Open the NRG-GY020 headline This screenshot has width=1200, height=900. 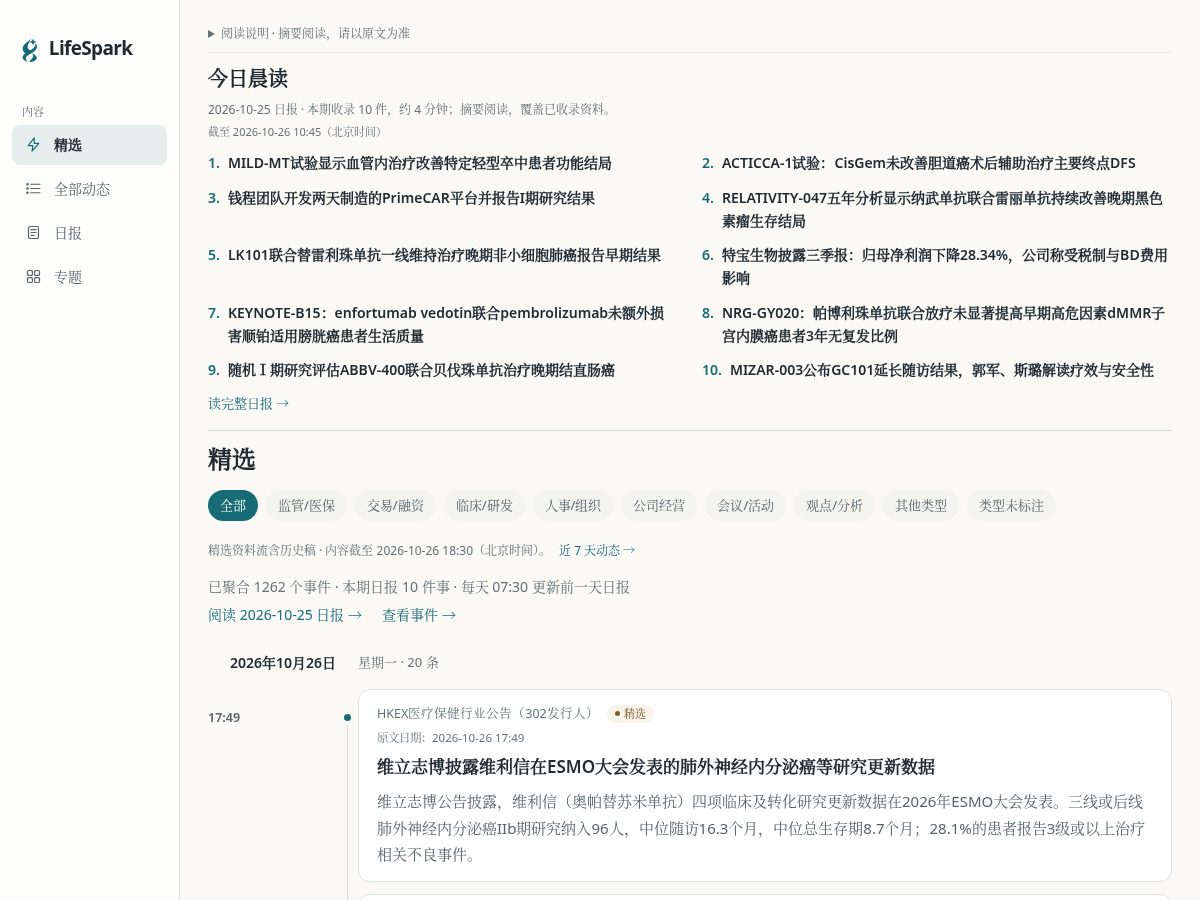point(944,325)
